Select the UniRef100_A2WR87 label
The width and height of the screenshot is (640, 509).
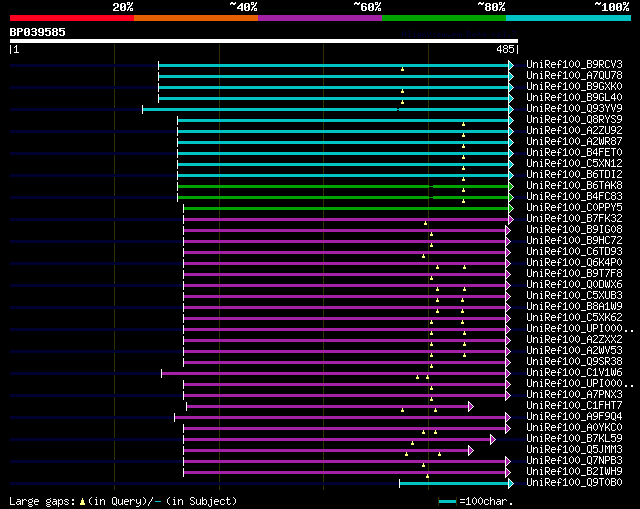(x=574, y=142)
